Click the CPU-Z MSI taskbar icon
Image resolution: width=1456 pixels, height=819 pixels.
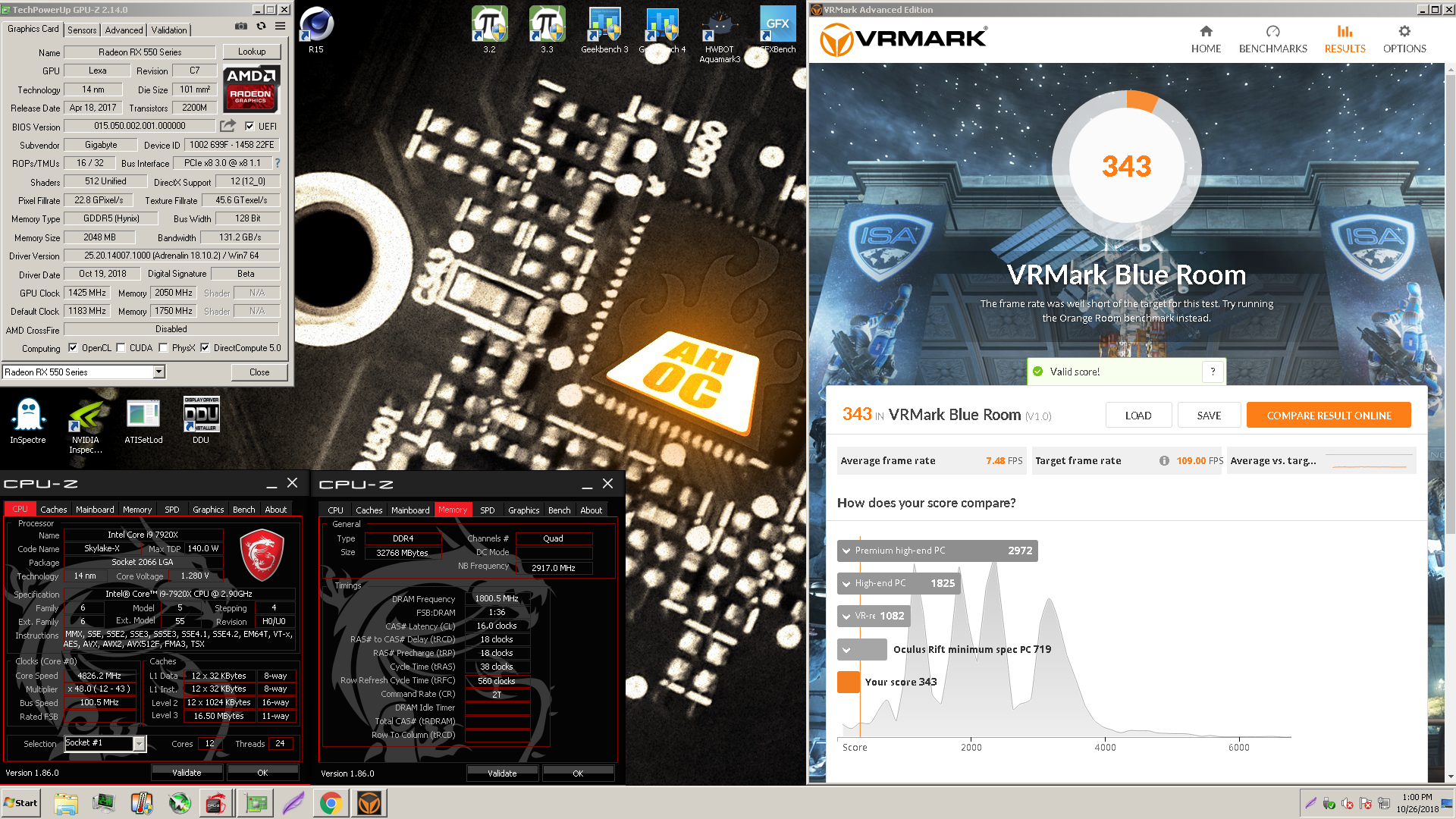click(x=215, y=803)
